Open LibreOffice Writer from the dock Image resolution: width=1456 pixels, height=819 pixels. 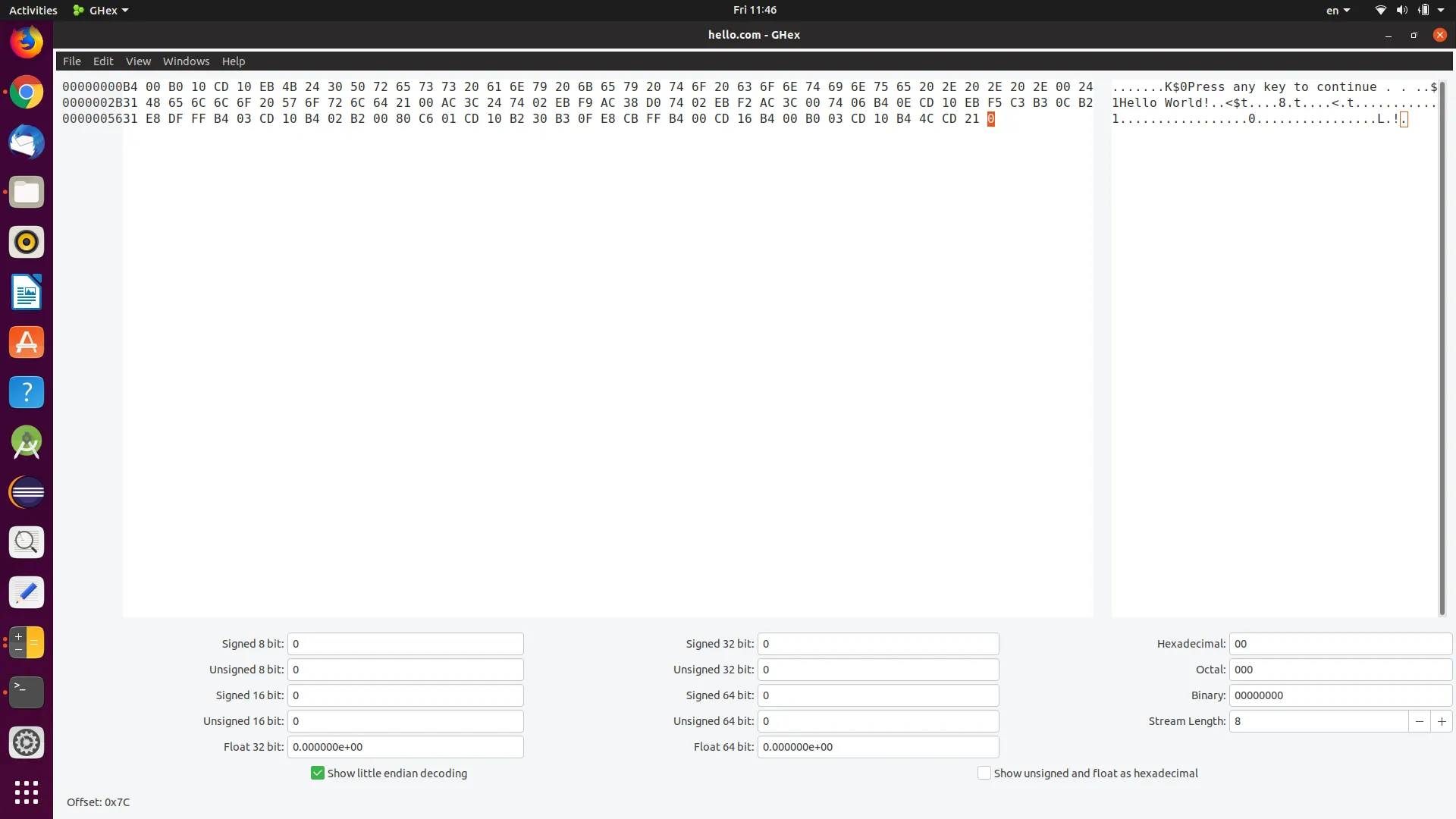(x=27, y=293)
